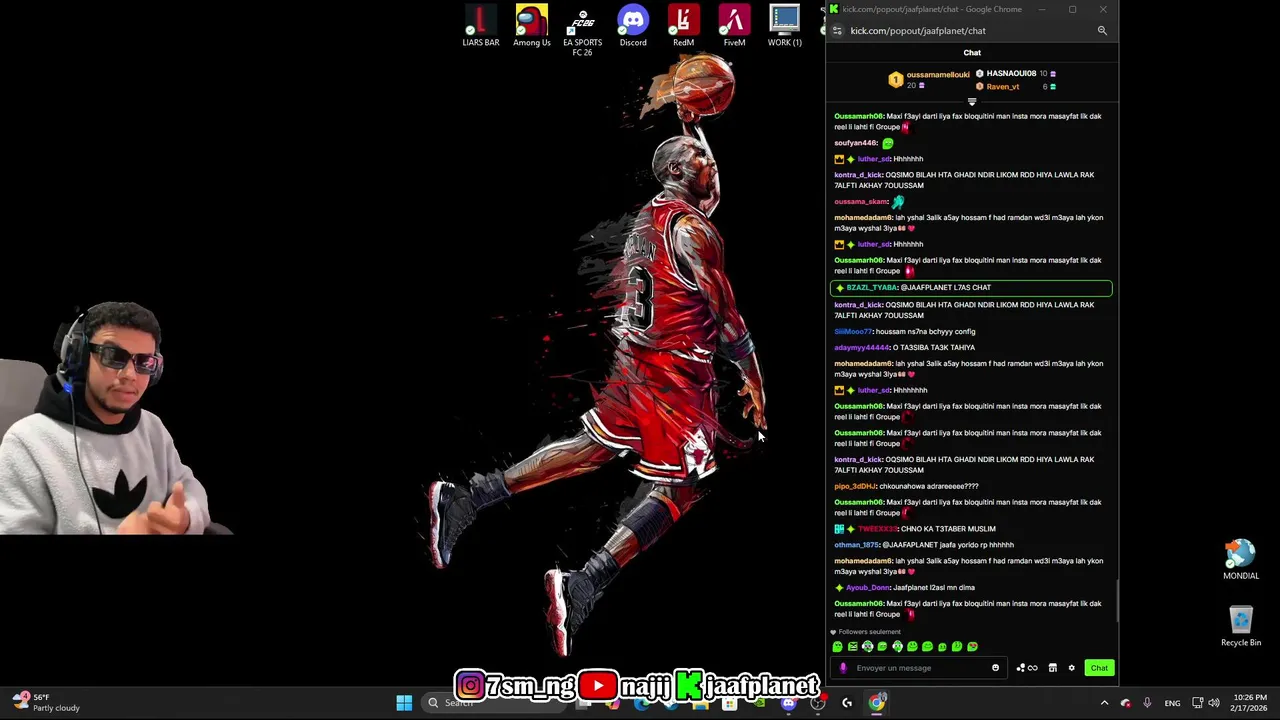The image size is (1280, 720).
Task: Launch the RedM desktop shortcut
Action: 684,26
